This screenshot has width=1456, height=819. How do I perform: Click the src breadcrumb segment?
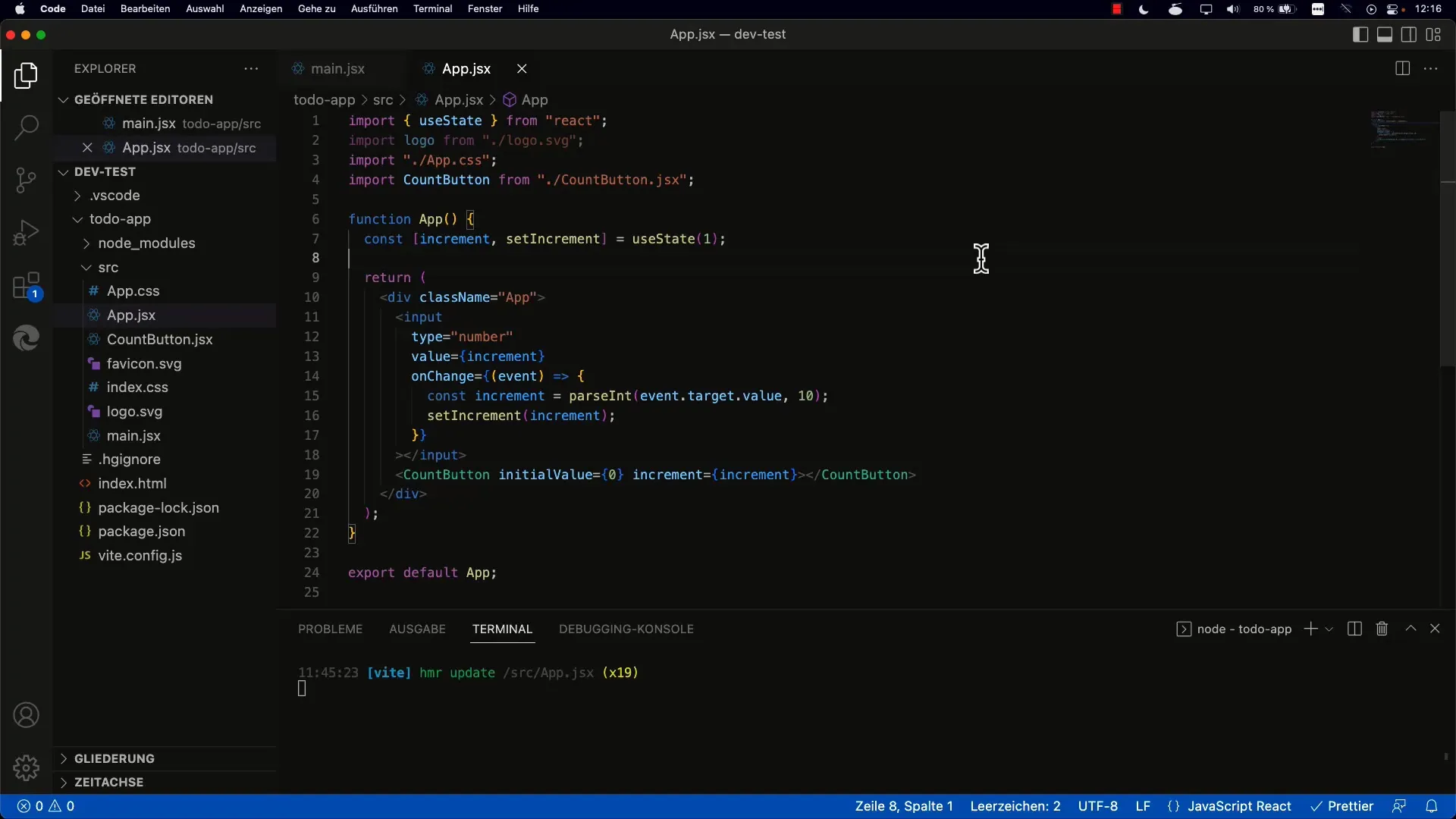pyautogui.click(x=383, y=100)
